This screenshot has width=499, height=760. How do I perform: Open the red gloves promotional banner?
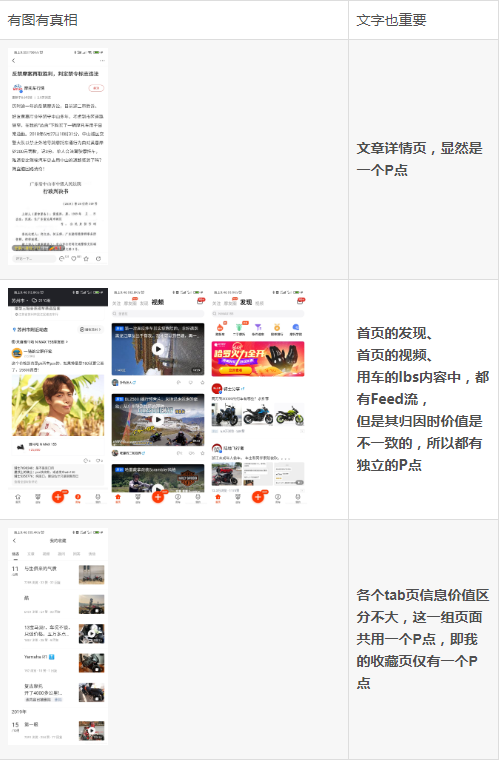[x=258, y=359]
